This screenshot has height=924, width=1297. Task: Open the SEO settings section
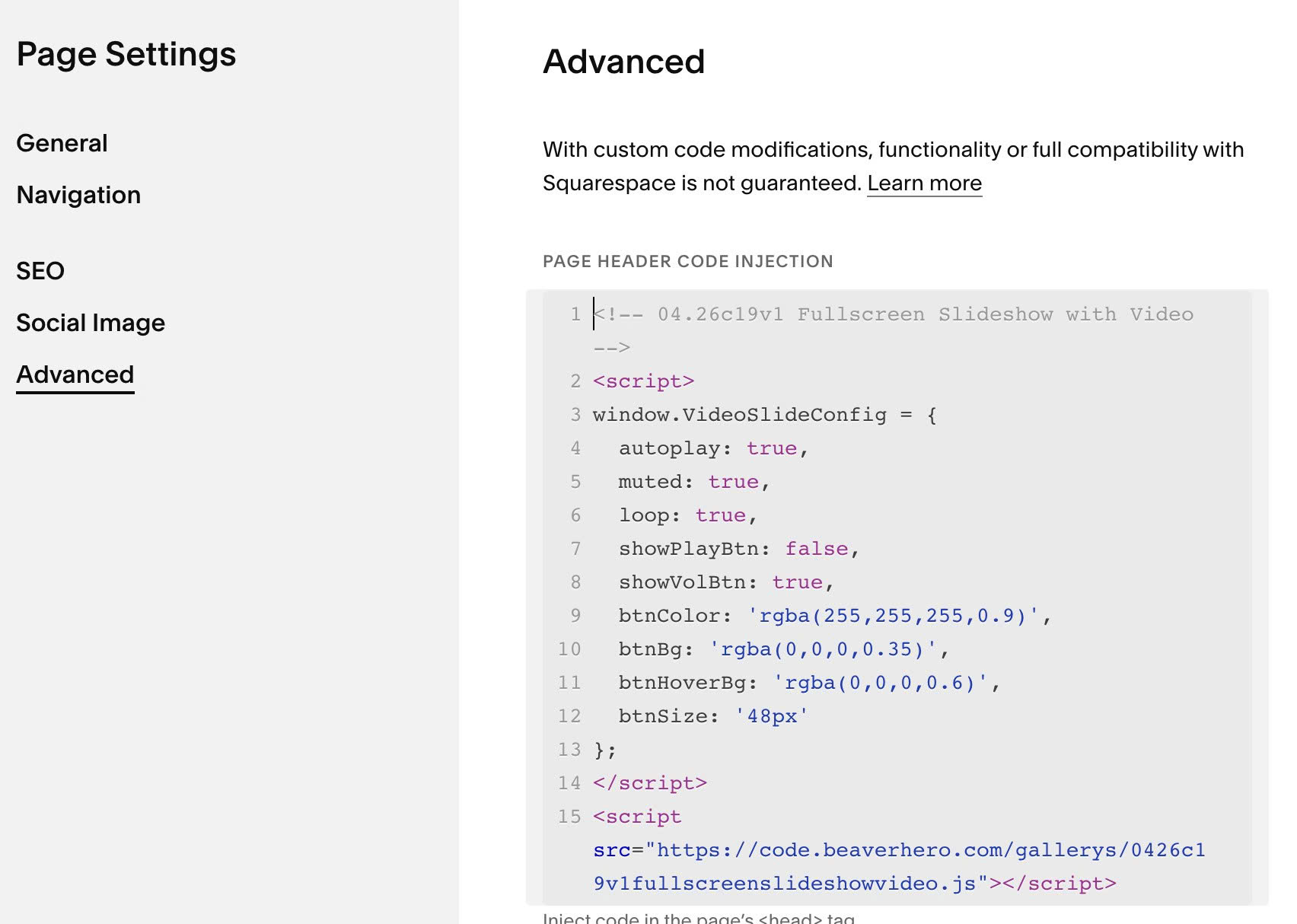pyautogui.click(x=40, y=271)
